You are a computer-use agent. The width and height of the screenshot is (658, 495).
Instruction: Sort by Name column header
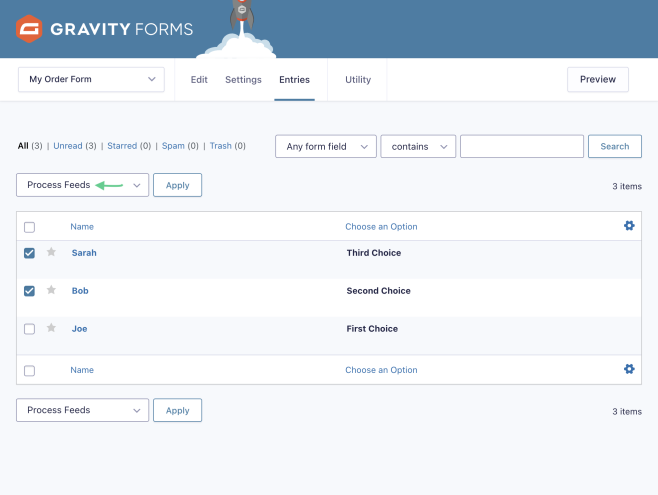click(82, 227)
